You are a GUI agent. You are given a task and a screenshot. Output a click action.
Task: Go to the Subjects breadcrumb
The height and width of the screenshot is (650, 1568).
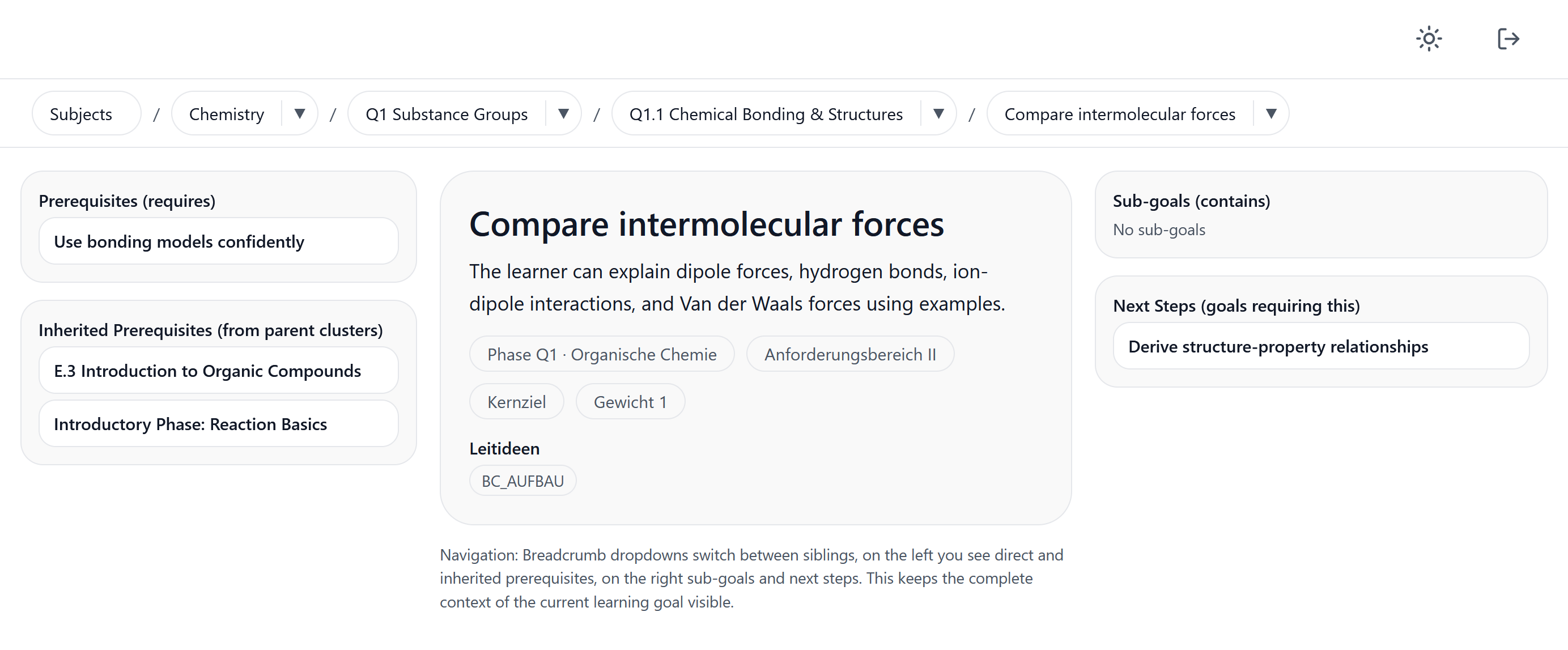(81, 114)
